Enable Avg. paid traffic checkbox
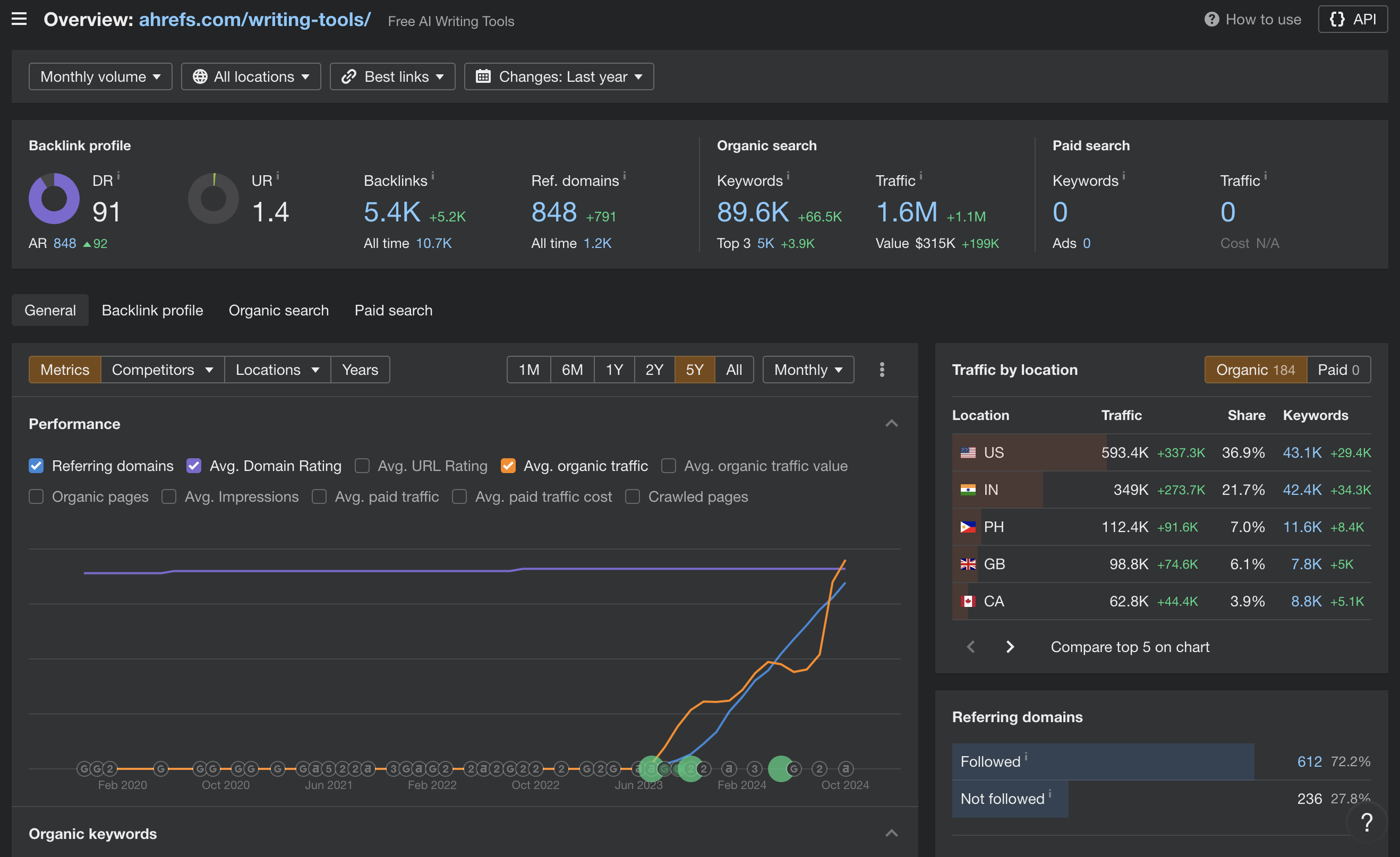 pyautogui.click(x=319, y=496)
